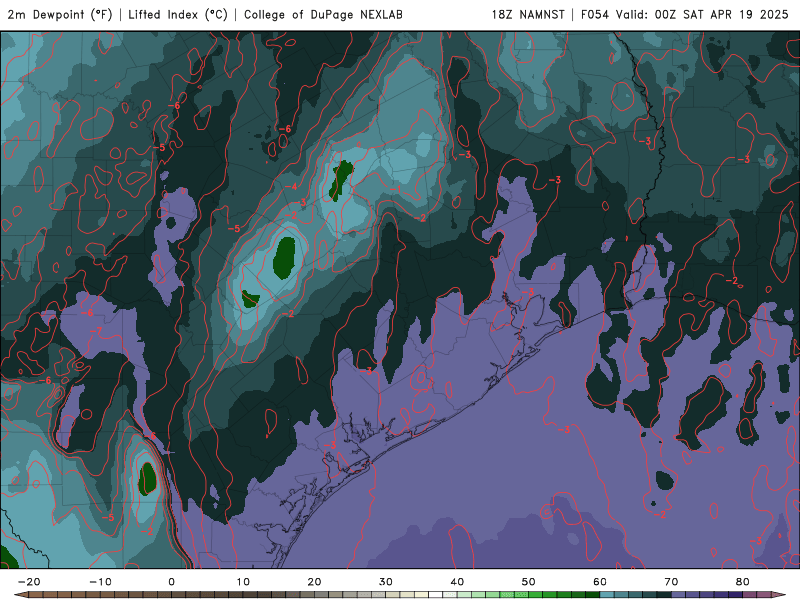Click the '2m Dewpoint (°F)' title text
The image size is (800, 600).
tap(60, 15)
